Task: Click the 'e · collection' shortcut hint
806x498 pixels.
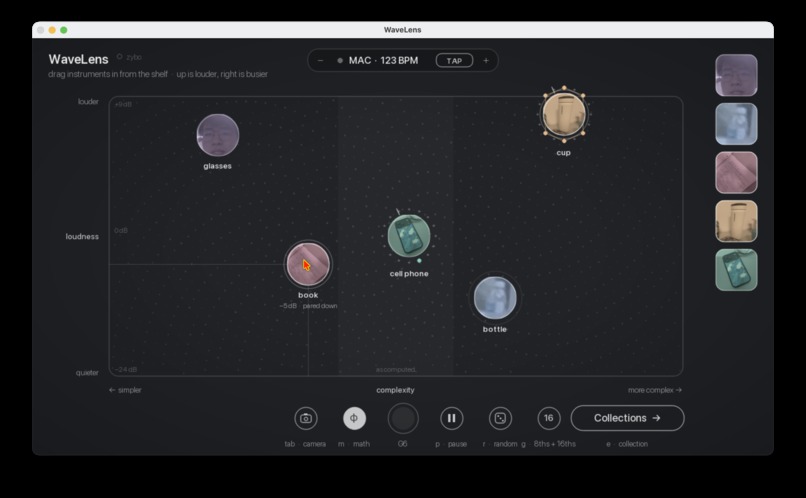Action: pyautogui.click(x=627, y=444)
